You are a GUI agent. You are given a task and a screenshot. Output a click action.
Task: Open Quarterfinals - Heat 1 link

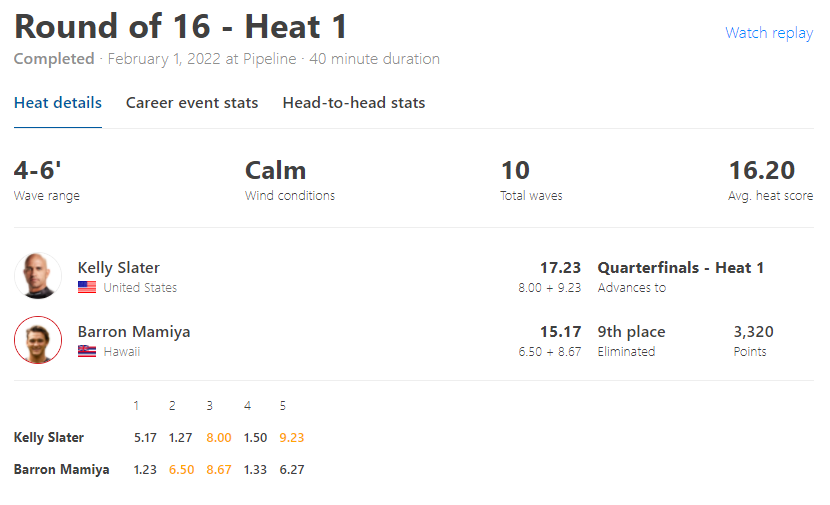(681, 268)
